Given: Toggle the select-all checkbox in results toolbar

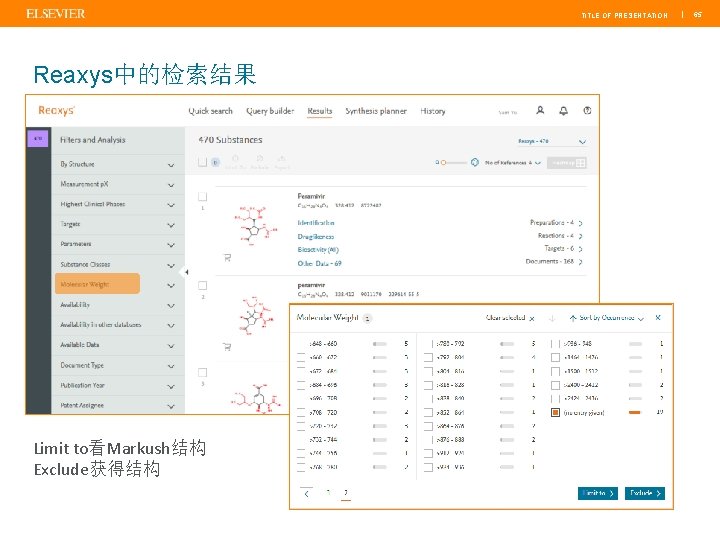Looking at the screenshot, I should 202,162.
